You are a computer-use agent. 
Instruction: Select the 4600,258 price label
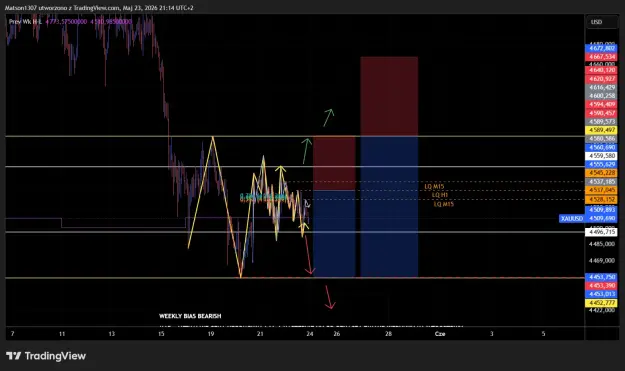point(601,96)
